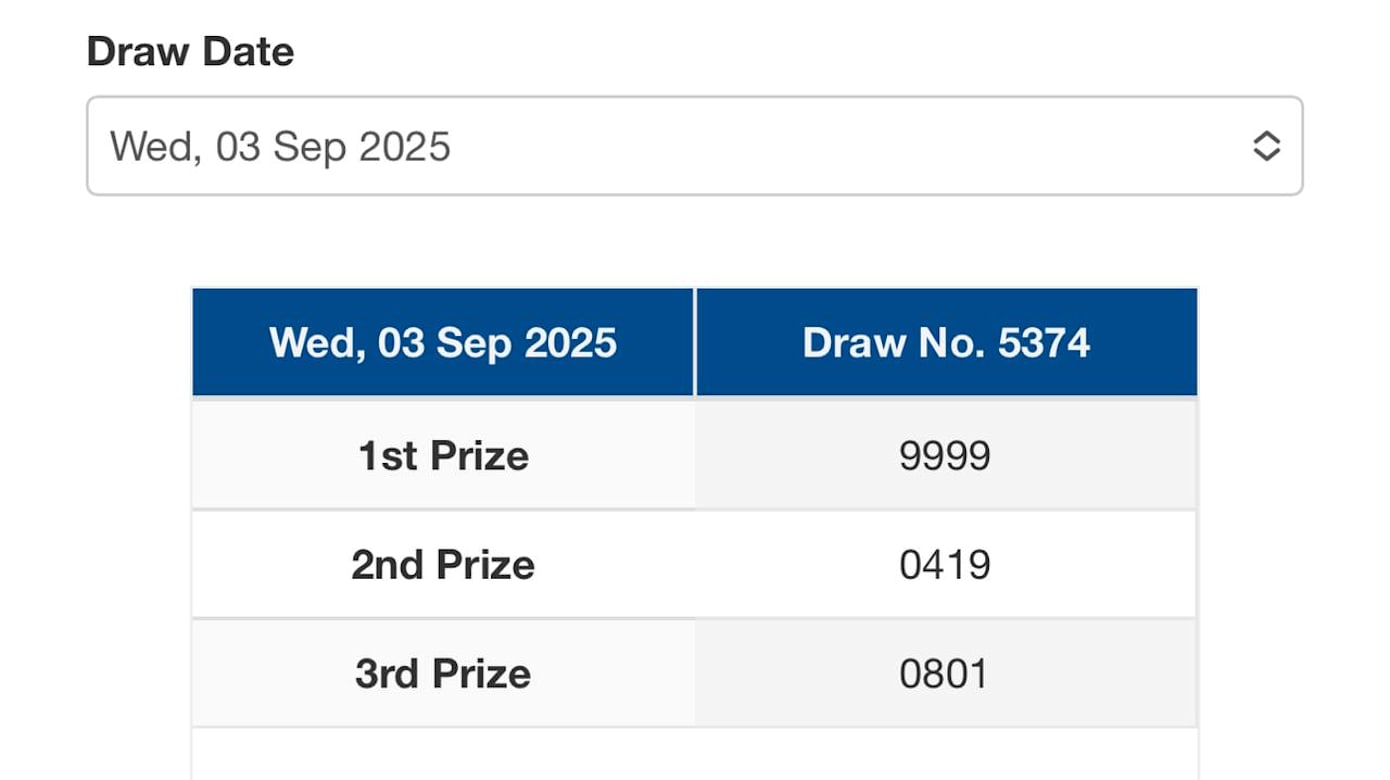Select the 'Draw No. 5374' header cell
Screen dimensions: 1390x780
coord(946,343)
